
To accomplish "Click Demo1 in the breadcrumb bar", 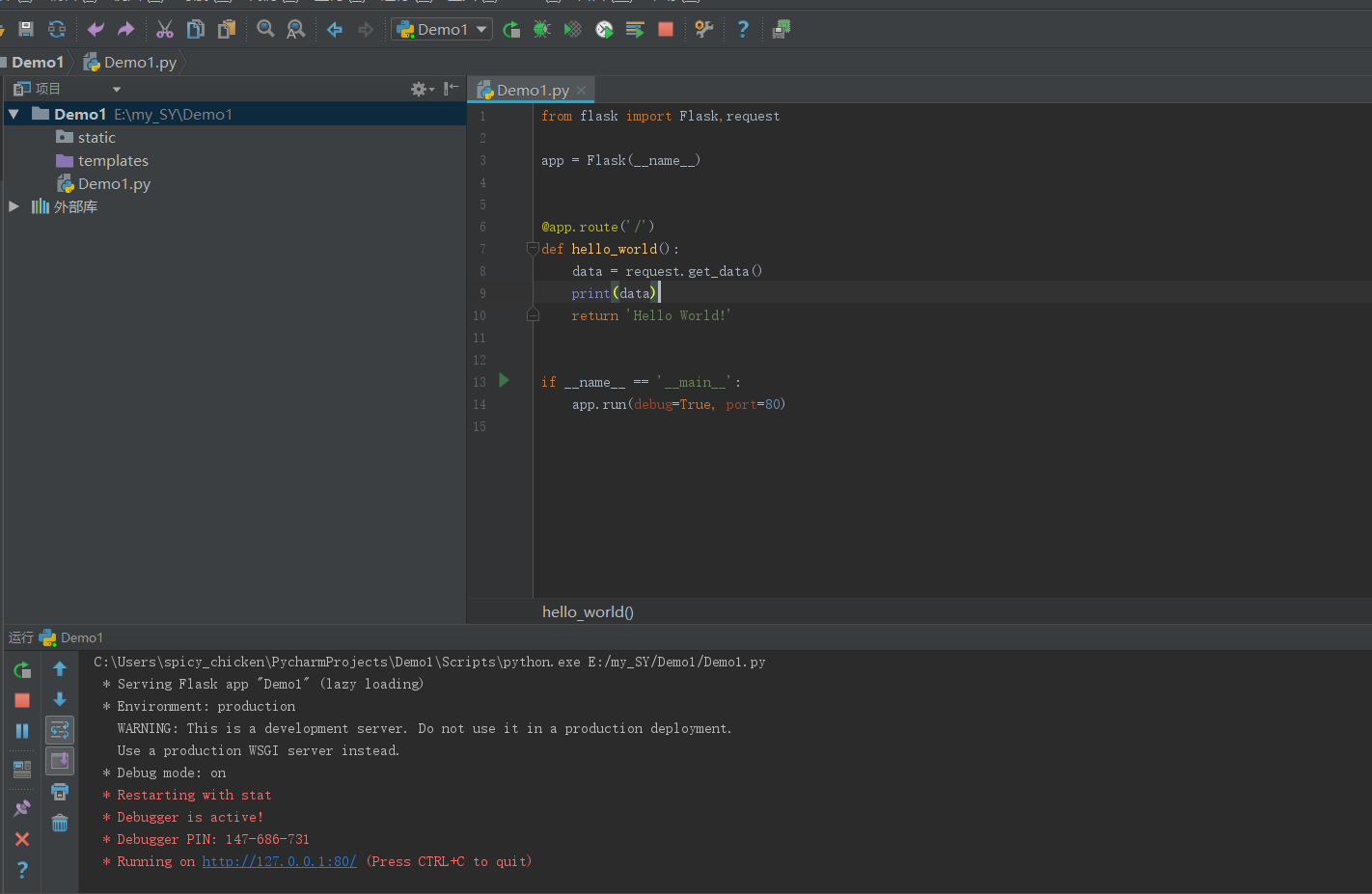I will [38, 62].
